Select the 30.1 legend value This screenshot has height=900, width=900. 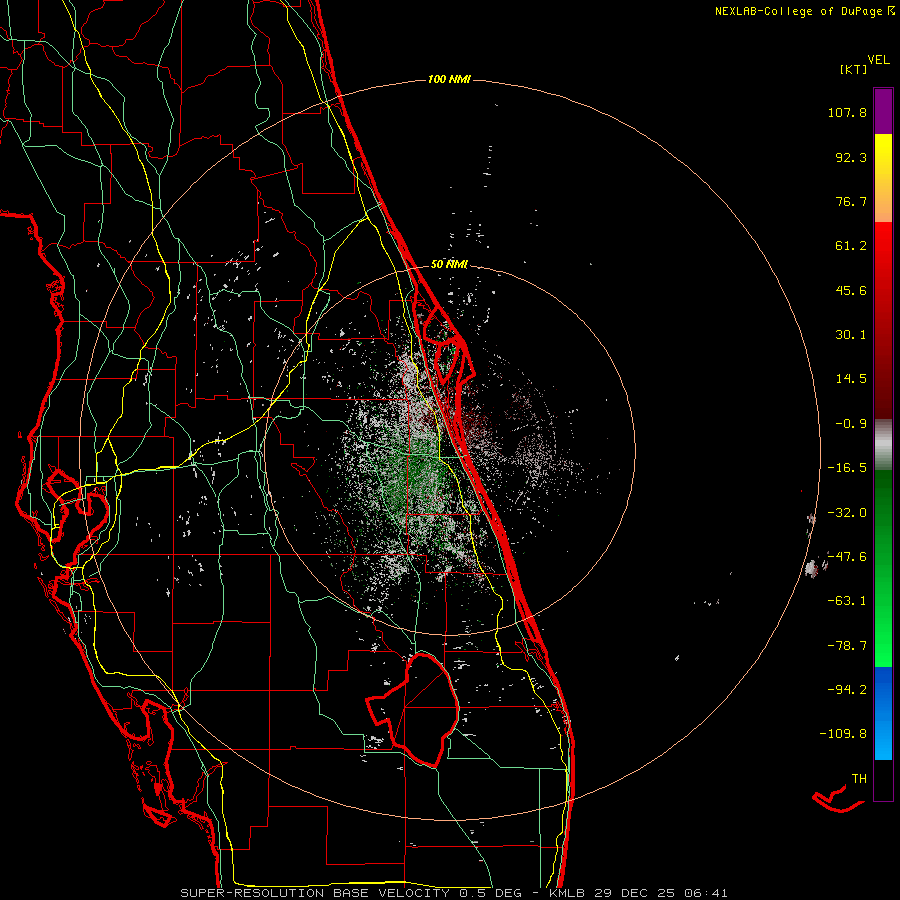click(x=851, y=335)
